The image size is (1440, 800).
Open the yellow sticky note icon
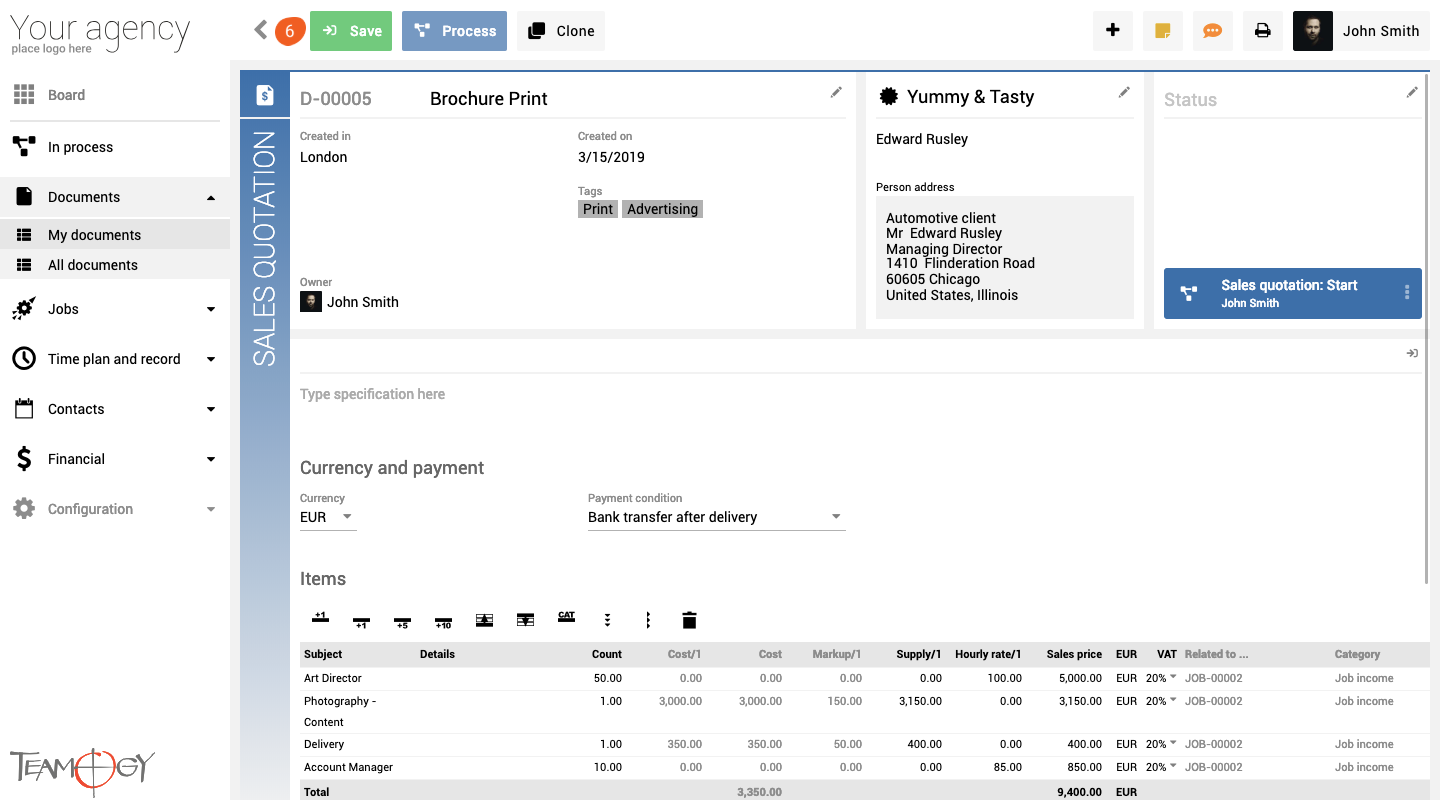coord(1163,31)
